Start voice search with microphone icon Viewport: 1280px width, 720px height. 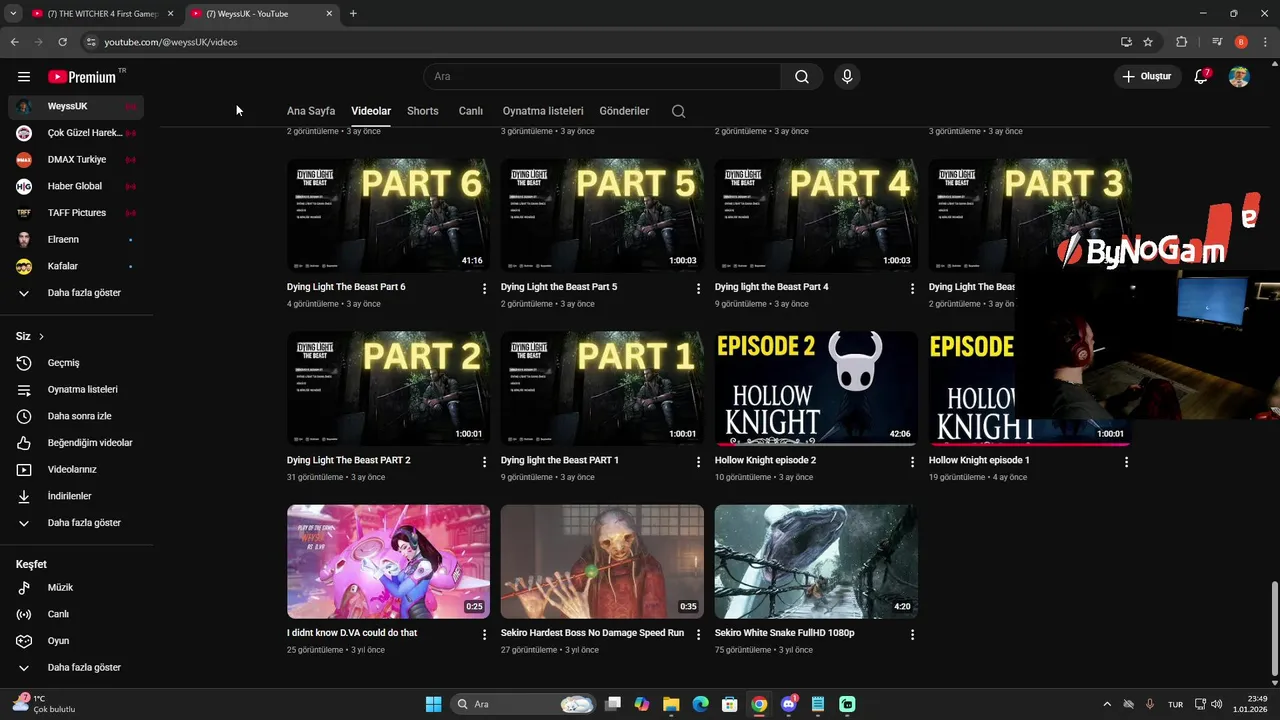pyautogui.click(x=847, y=77)
